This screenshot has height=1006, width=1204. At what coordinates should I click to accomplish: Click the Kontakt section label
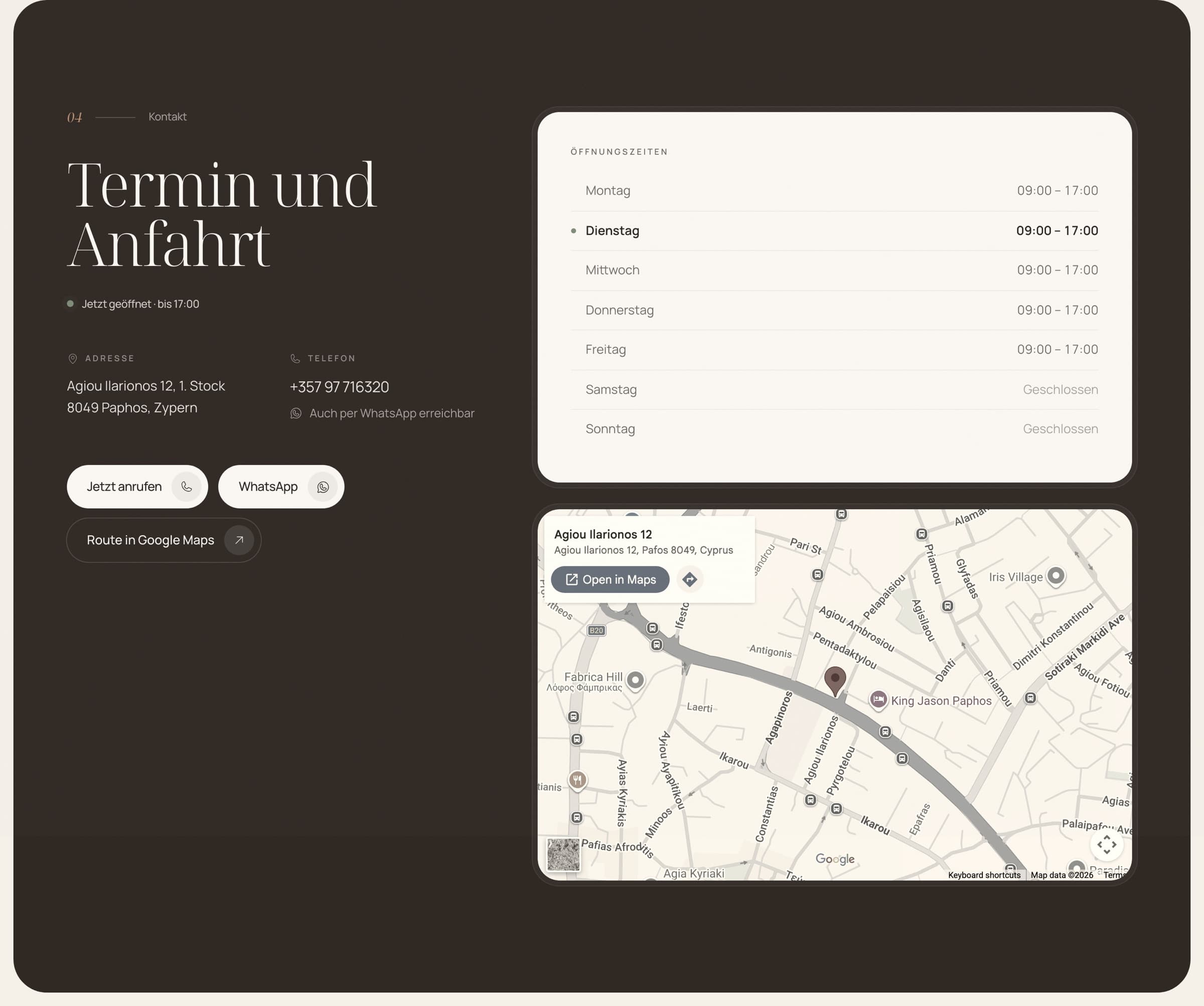tap(168, 117)
